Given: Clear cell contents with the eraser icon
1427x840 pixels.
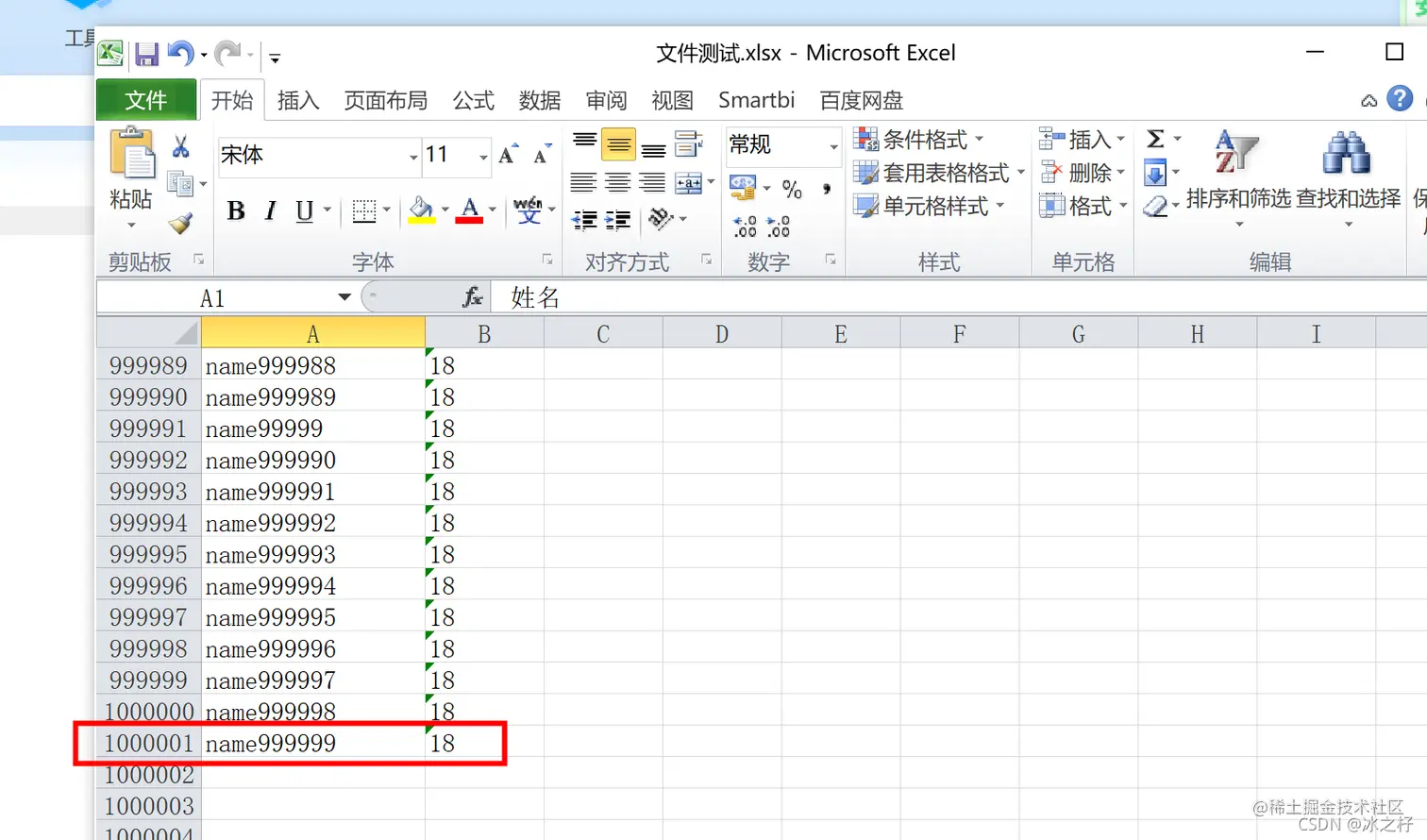Looking at the screenshot, I should coord(1154,206).
